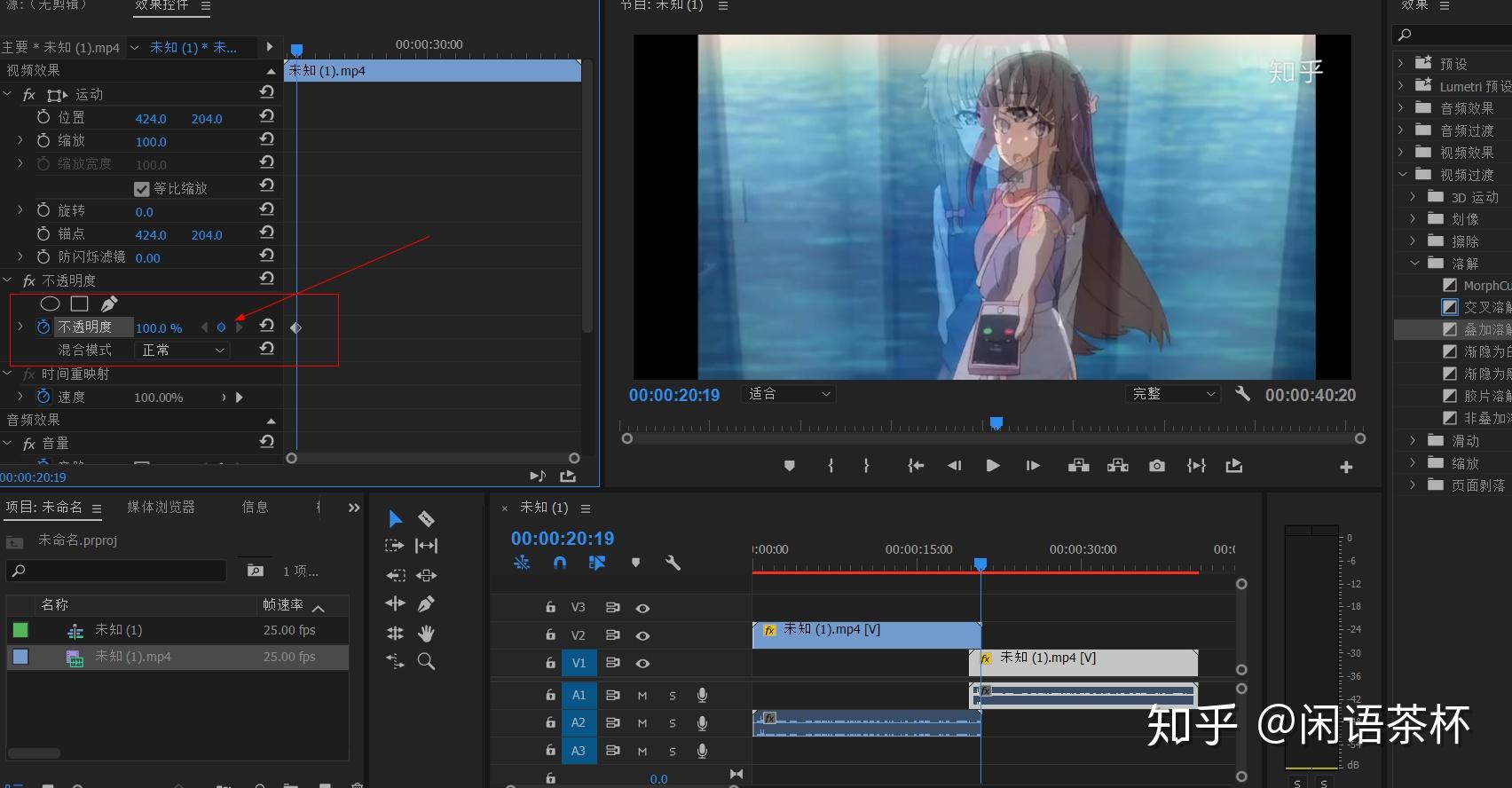Expand the 3D 运动 transitions folder
The height and width of the screenshot is (788, 1512).
click(x=1414, y=197)
